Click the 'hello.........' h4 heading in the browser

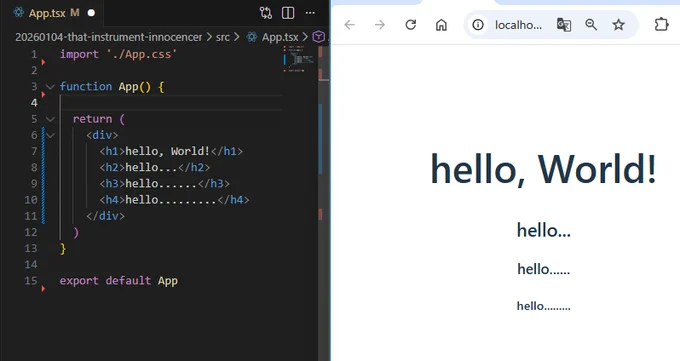543,306
